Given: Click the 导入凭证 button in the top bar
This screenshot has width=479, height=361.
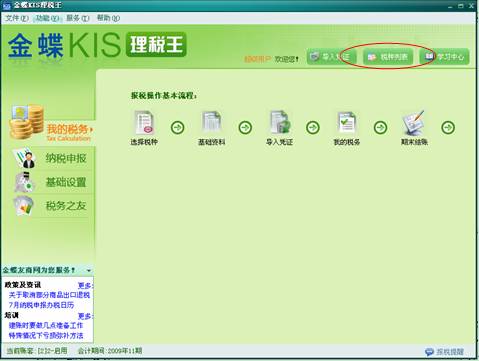Looking at the screenshot, I should [x=331, y=57].
